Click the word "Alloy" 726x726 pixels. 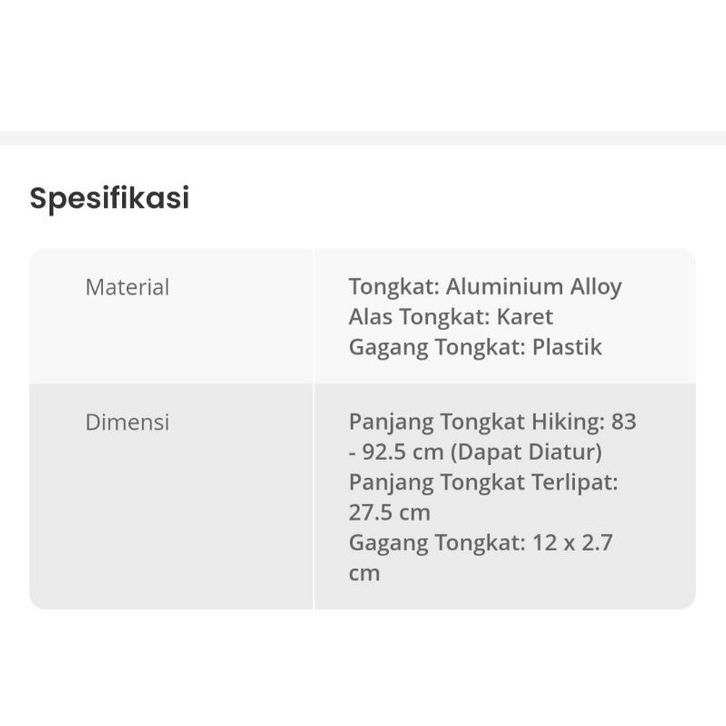(x=595, y=287)
